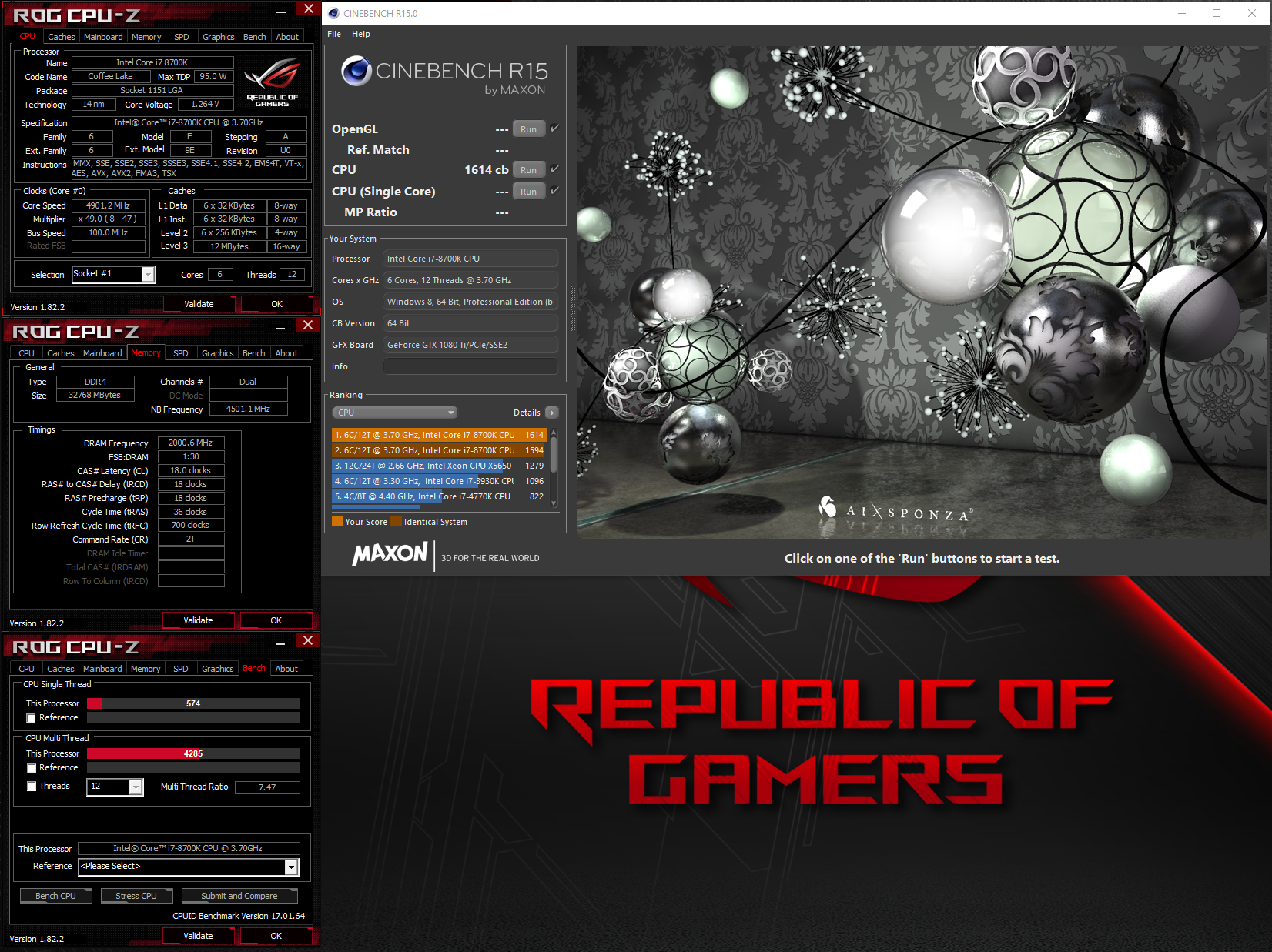1272x952 pixels.
Task: Select ranking entry 2 with score 1594
Action: click(439, 450)
